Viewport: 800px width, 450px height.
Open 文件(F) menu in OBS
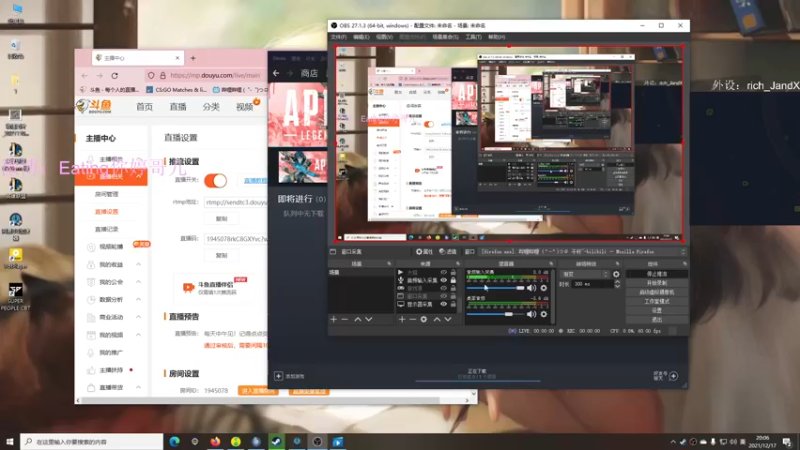click(338, 37)
